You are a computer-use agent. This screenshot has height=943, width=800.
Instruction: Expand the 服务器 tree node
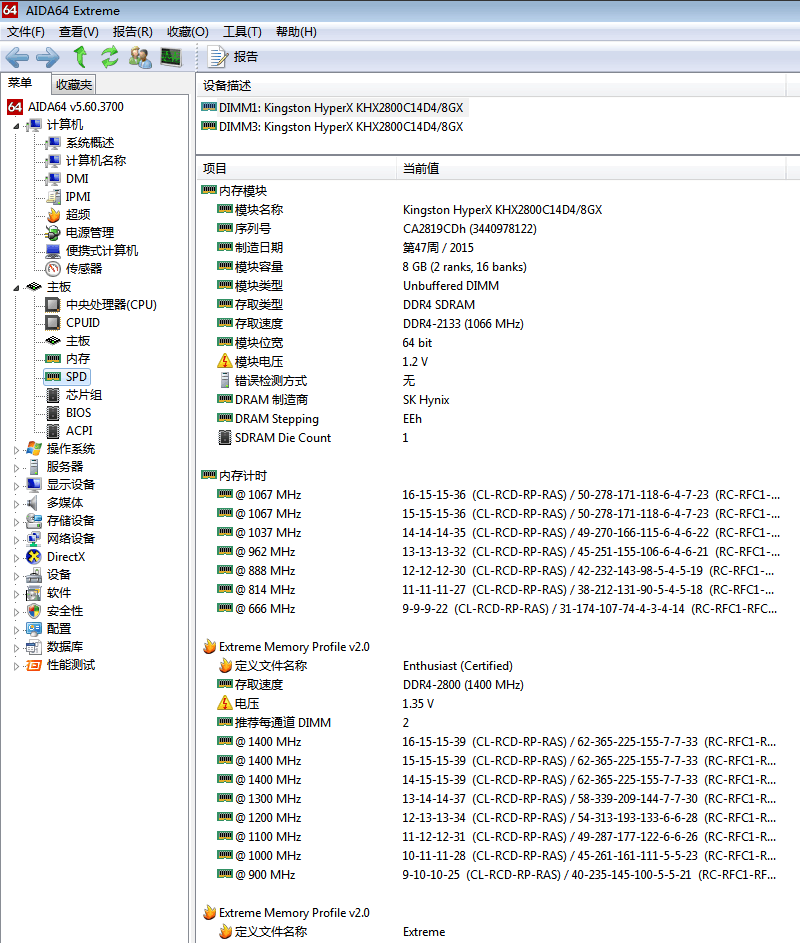(16, 468)
